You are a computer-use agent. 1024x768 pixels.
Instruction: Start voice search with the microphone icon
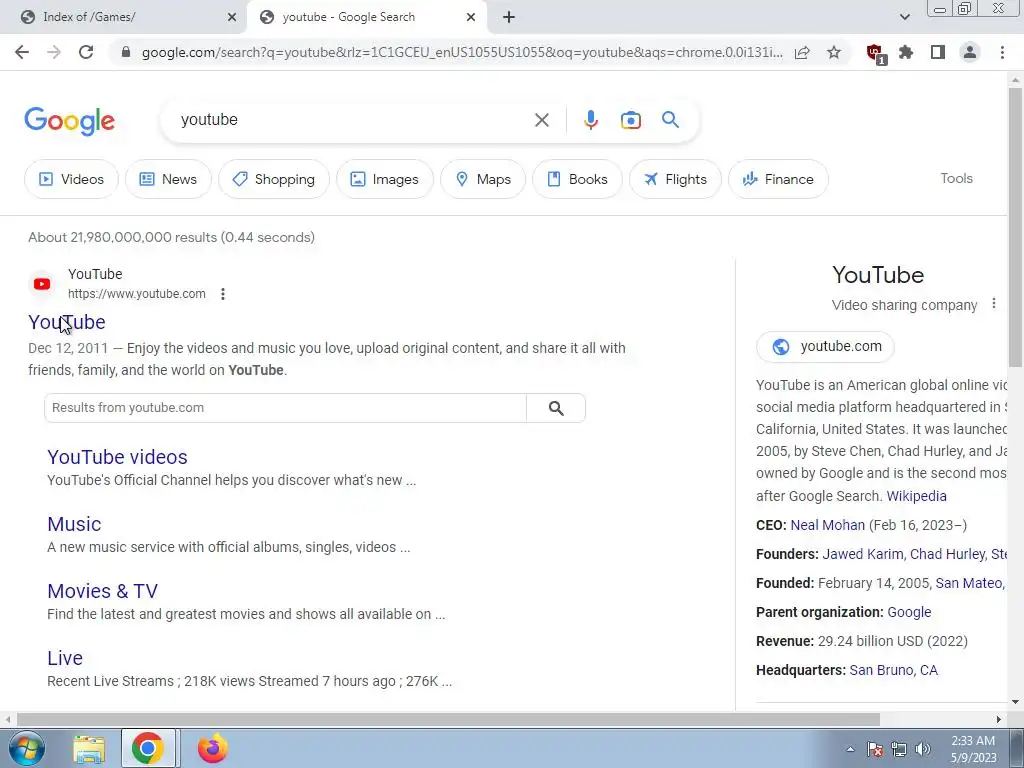point(591,120)
